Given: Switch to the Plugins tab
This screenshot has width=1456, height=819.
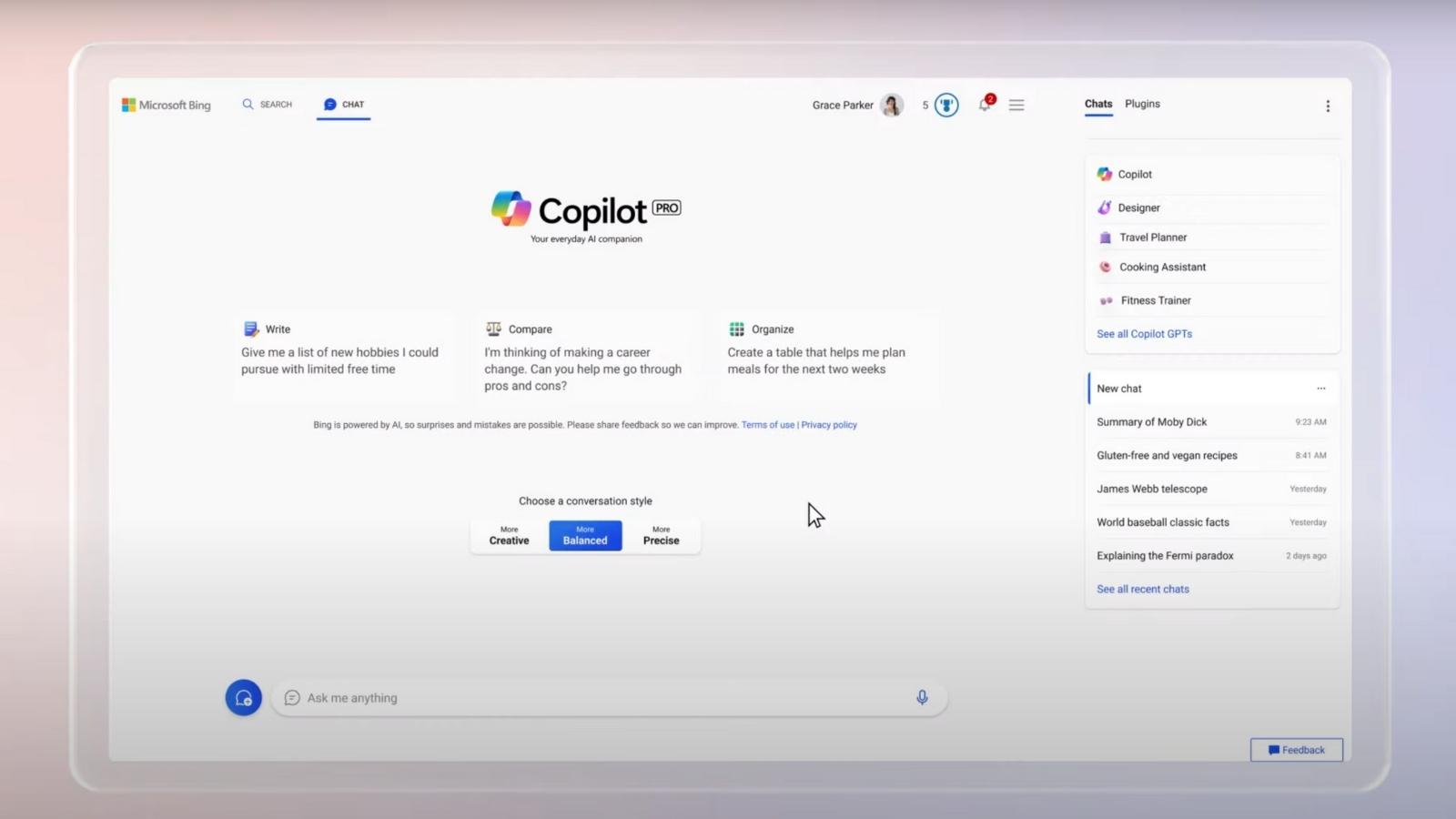Looking at the screenshot, I should click(1142, 104).
